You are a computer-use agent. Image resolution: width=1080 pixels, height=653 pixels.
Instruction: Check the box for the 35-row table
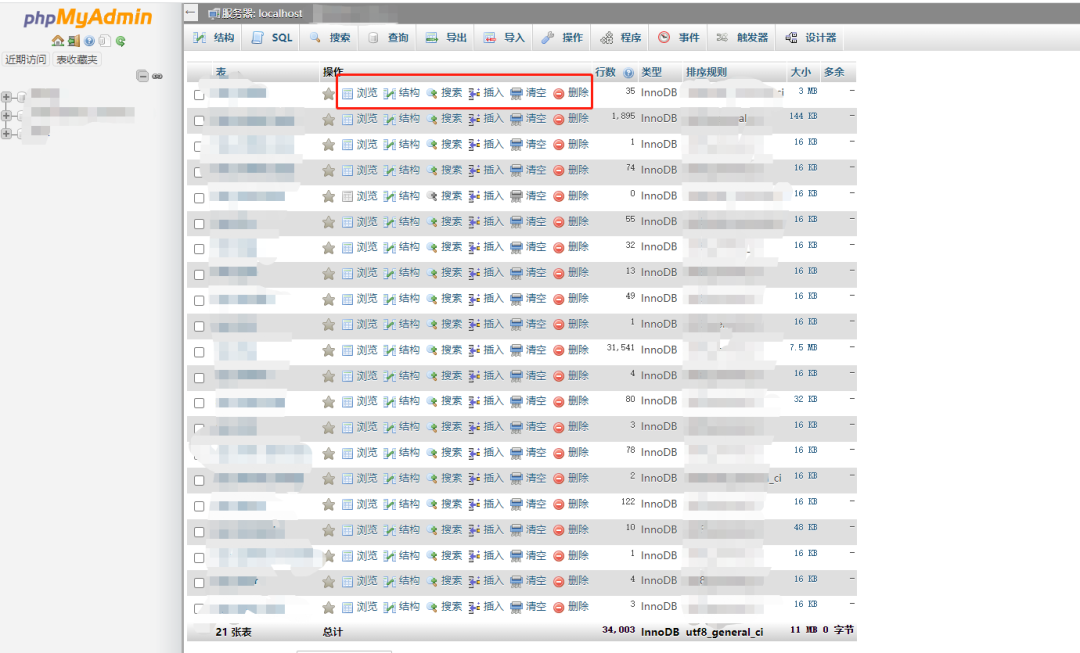pos(199,94)
